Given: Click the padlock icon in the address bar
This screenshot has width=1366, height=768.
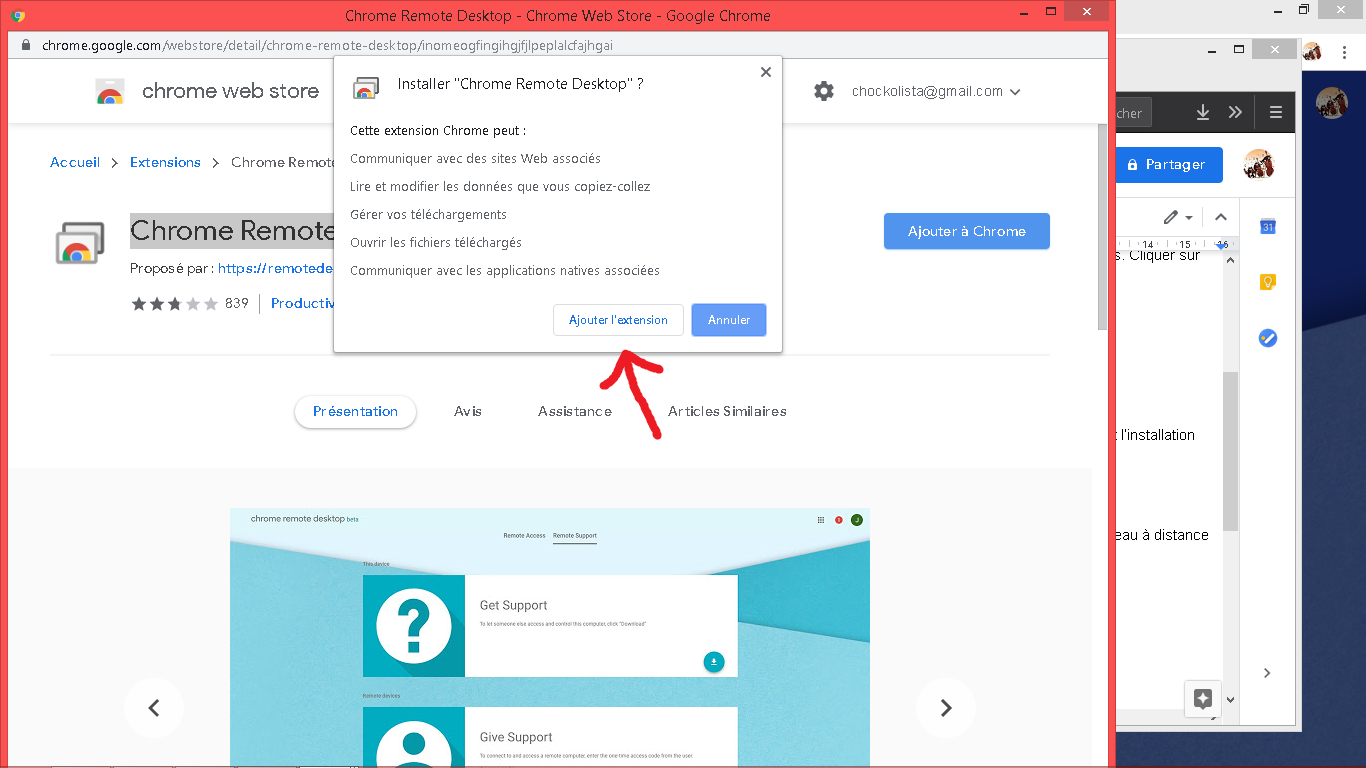Looking at the screenshot, I should point(26,45).
